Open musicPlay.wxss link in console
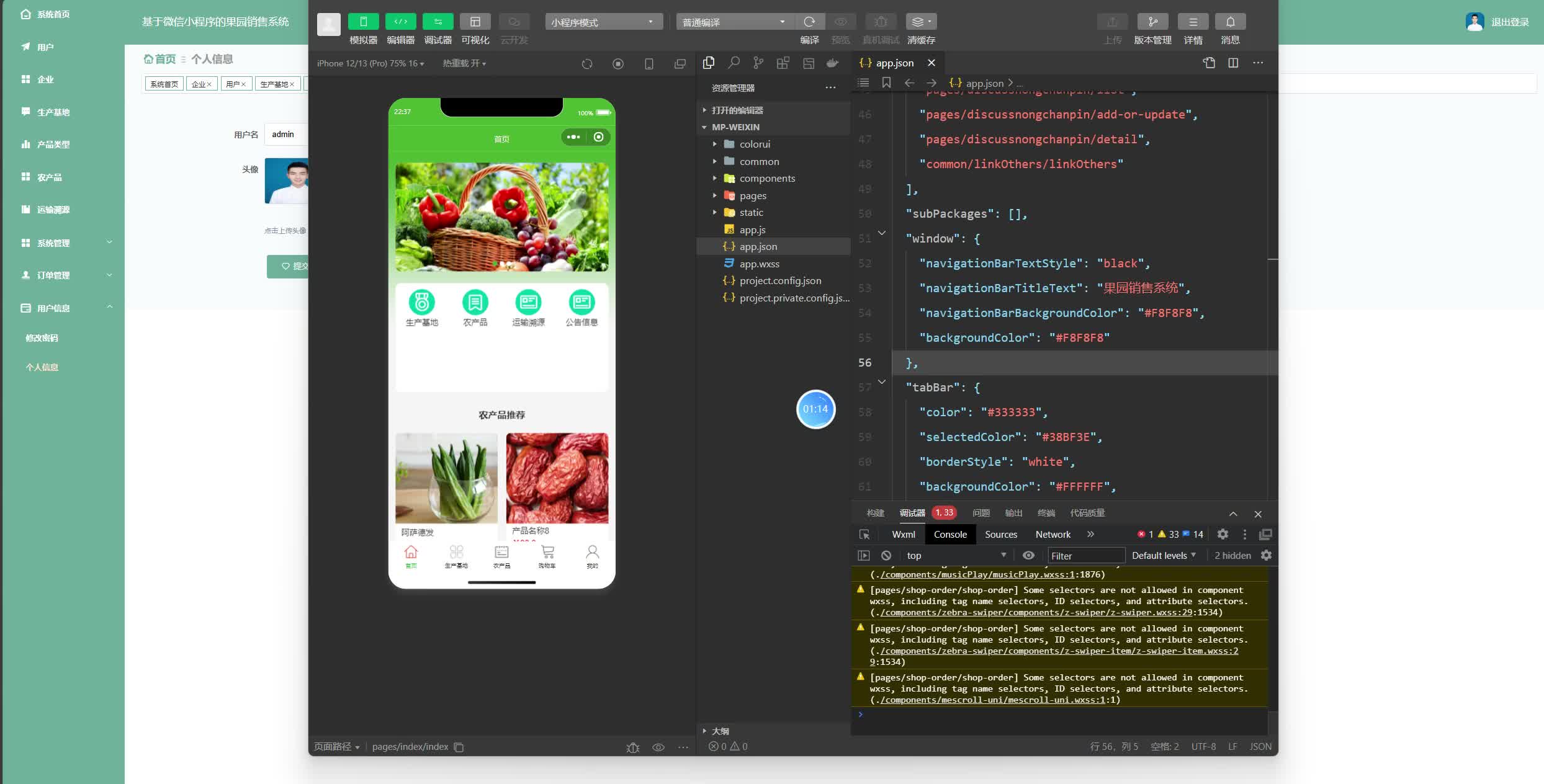 pyautogui.click(x=977, y=574)
